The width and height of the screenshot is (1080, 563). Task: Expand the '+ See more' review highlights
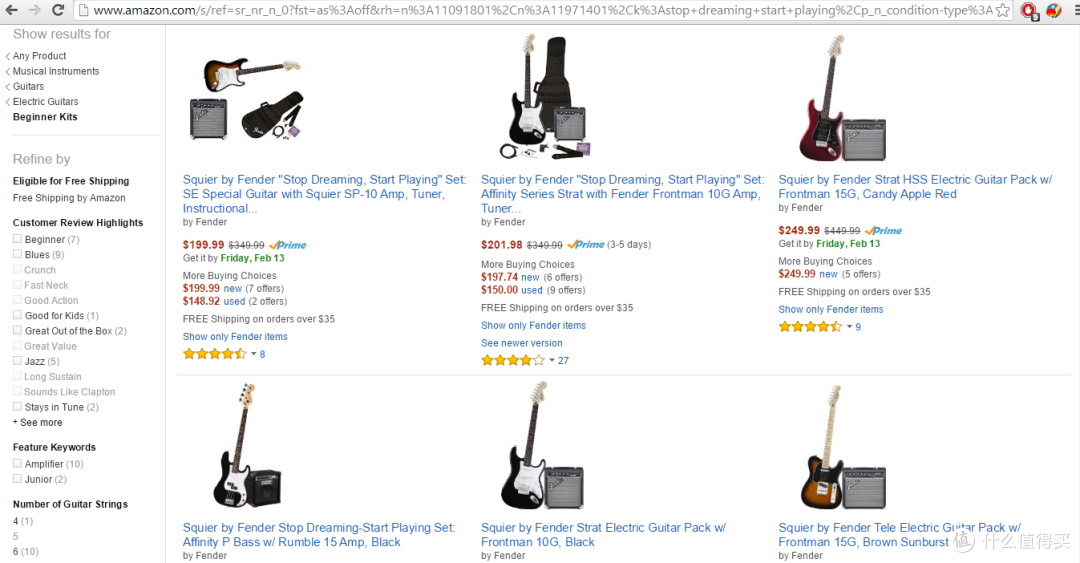click(x=38, y=422)
